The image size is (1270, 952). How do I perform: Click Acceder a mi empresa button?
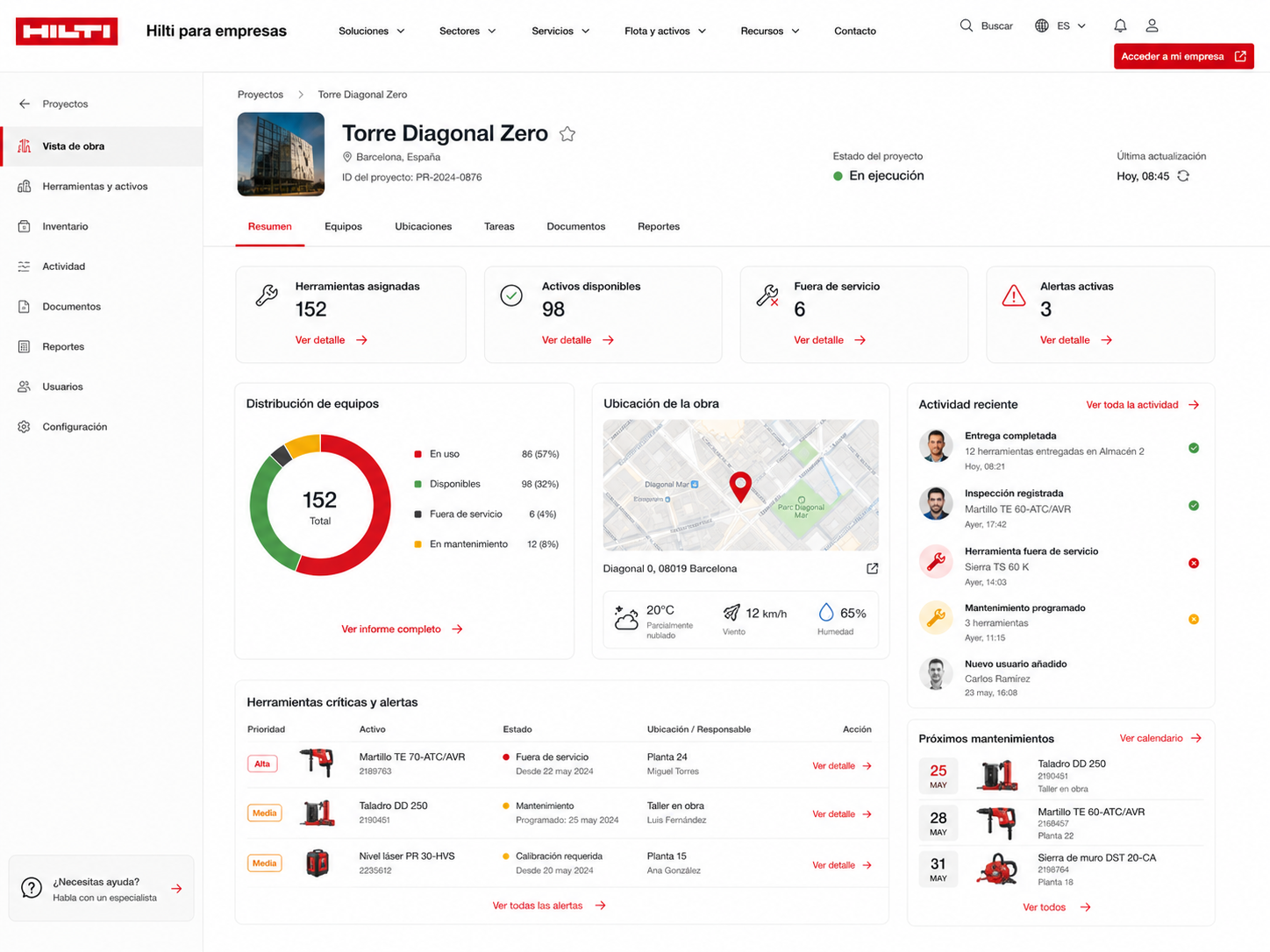pyautogui.click(x=1184, y=56)
